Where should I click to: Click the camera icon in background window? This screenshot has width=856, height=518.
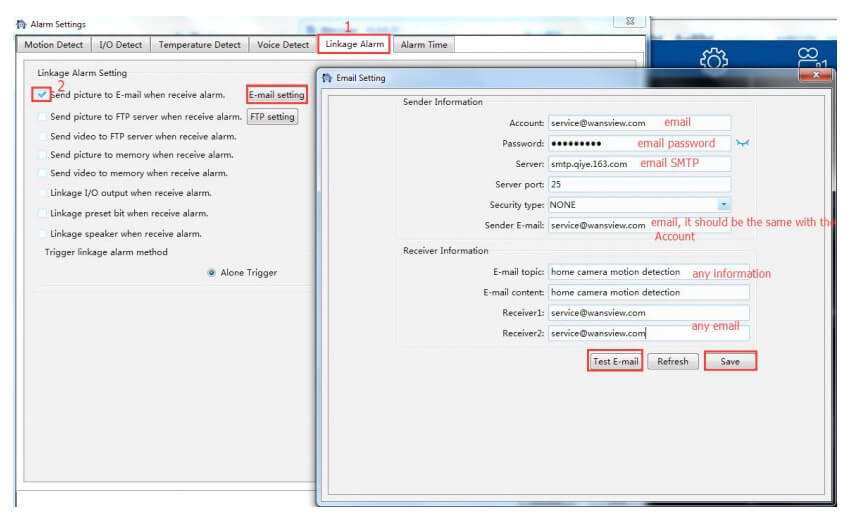811,57
